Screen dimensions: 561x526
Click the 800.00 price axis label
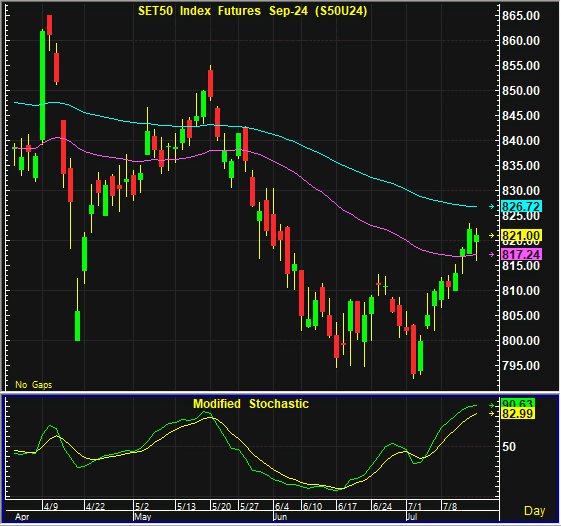521,341
